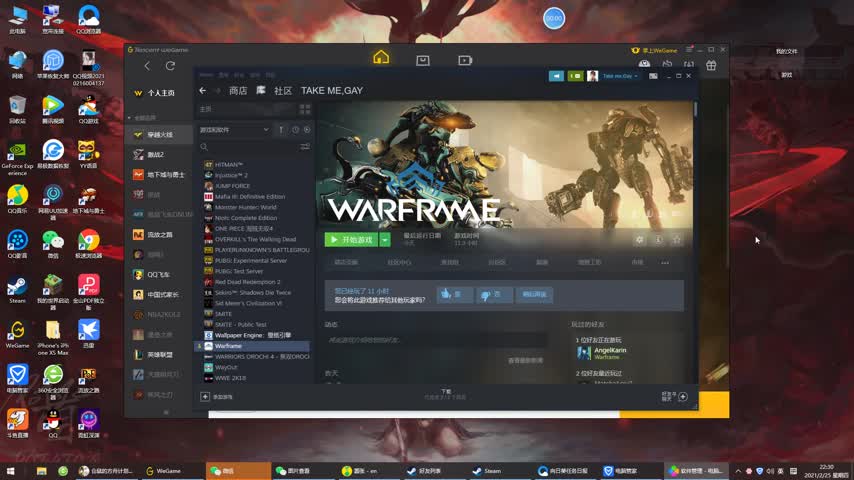This screenshot has height=480, width=854.
Task: Open advanced filter sliders icon
Action: [305, 147]
